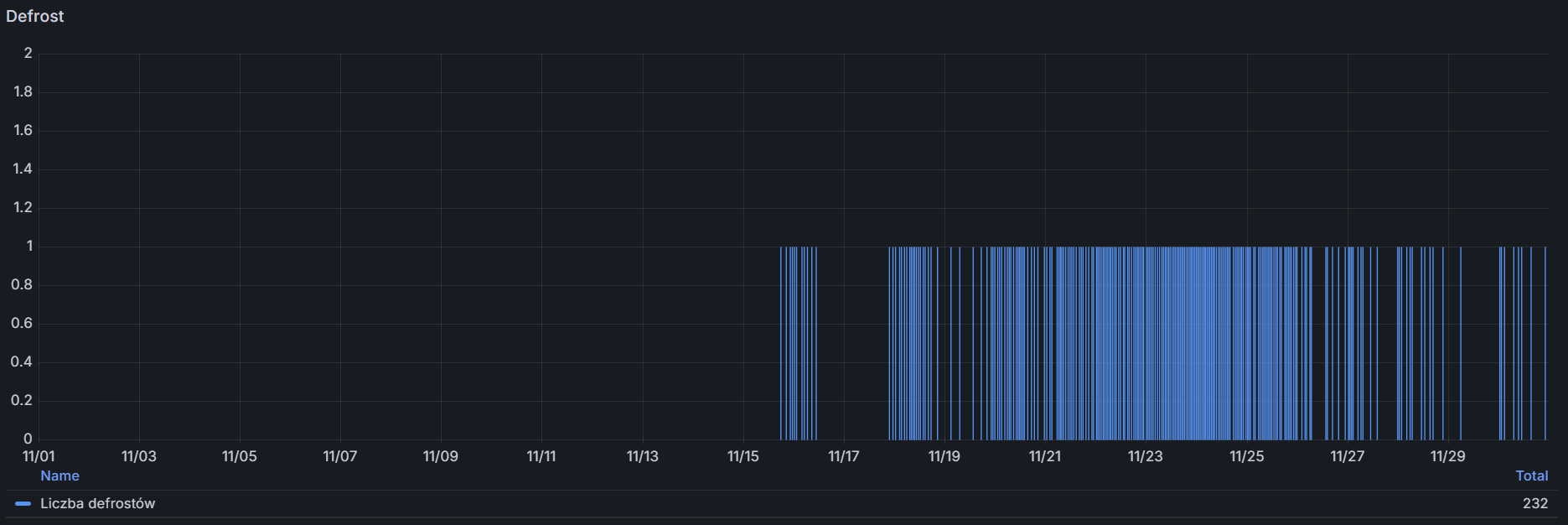The height and width of the screenshot is (525, 1568).
Task: Click the last defrost bar at chart's right edge
Action: pos(1545,344)
